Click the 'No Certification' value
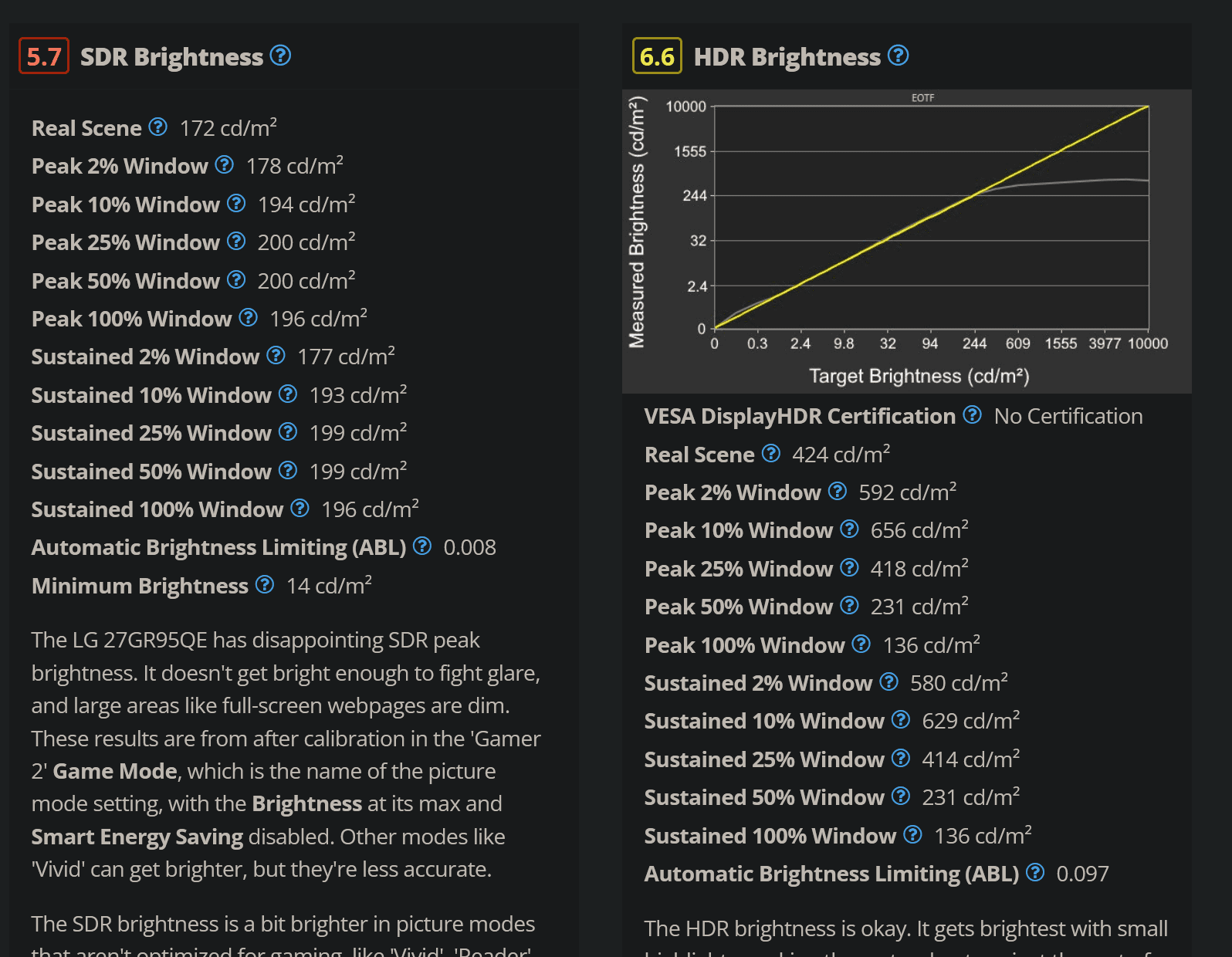 [1068, 416]
